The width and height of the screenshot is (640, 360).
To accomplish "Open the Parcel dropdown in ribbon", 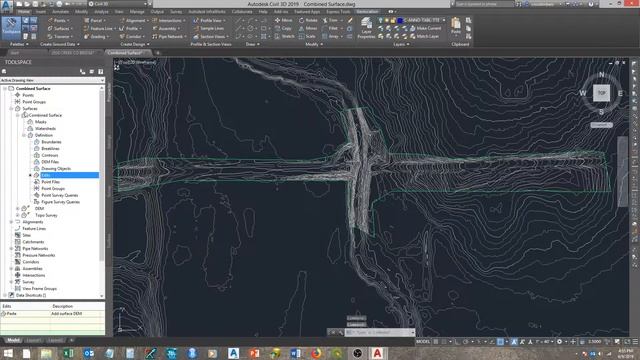I will [94, 20].
